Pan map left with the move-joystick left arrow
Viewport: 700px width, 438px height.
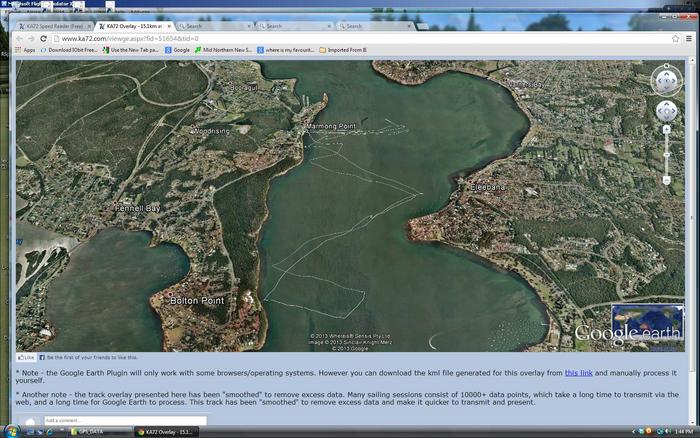click(x=660, y=111)
